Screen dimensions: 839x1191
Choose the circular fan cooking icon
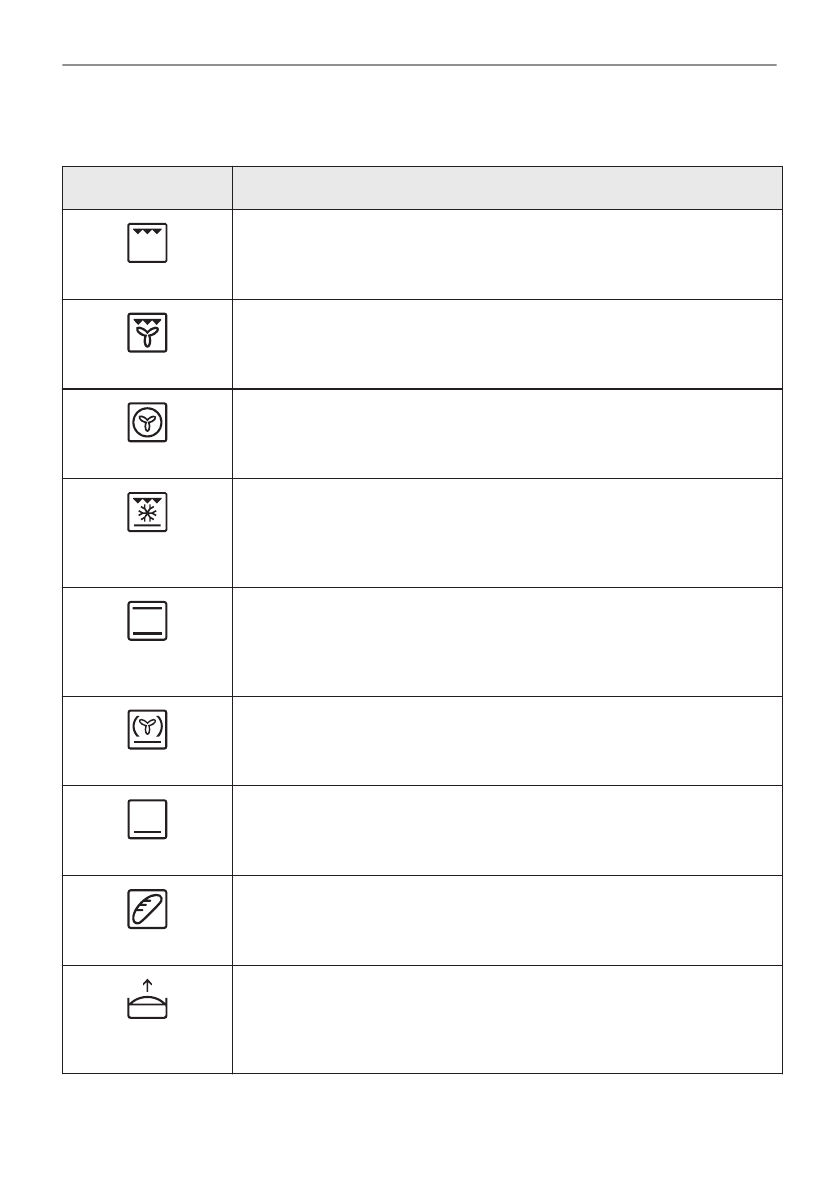coord(147,424)
